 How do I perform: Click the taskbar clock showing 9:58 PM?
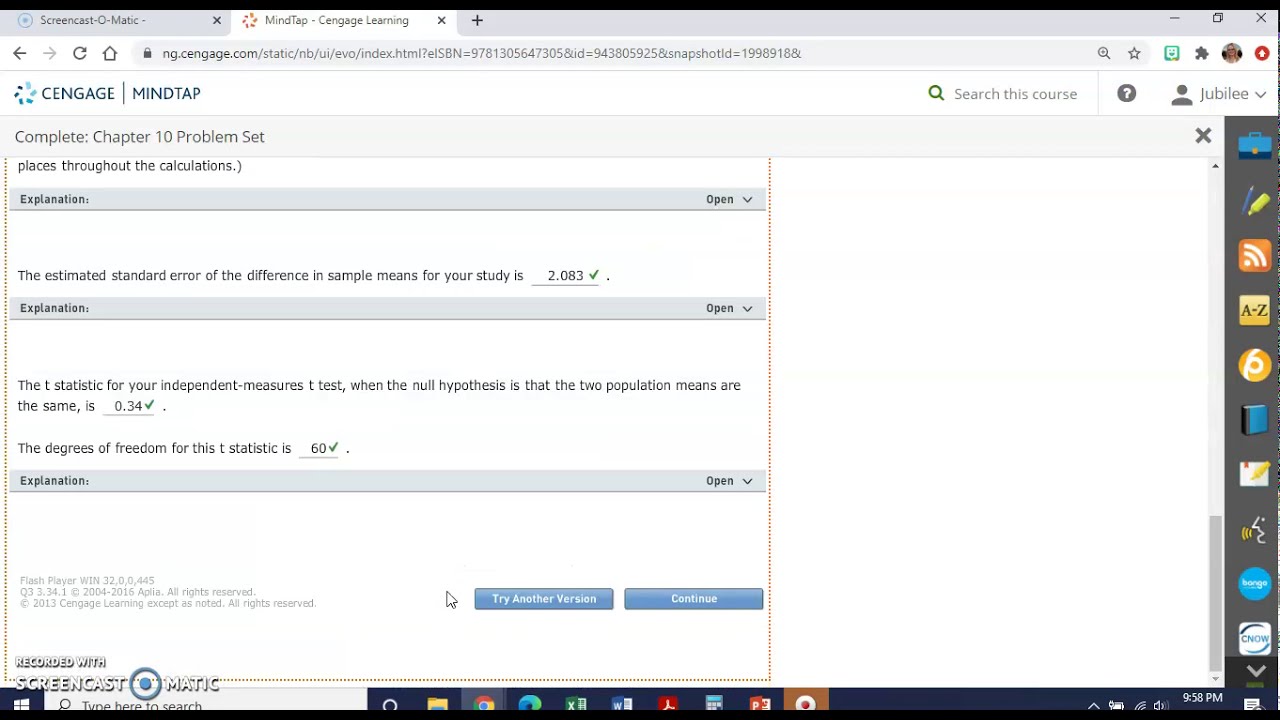(x=1202, y=698)
